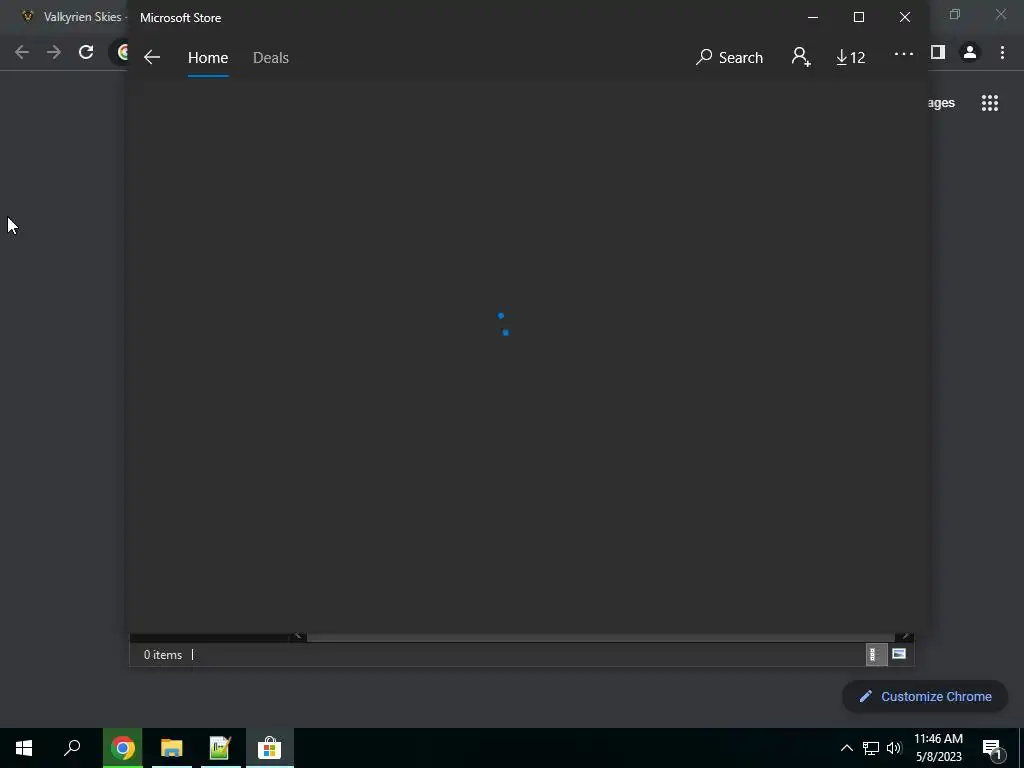The height and width of the screenshot is (768, 1024).
Task: Click the File Explorer horizontal scrollbar
Action: pos(600,637)
